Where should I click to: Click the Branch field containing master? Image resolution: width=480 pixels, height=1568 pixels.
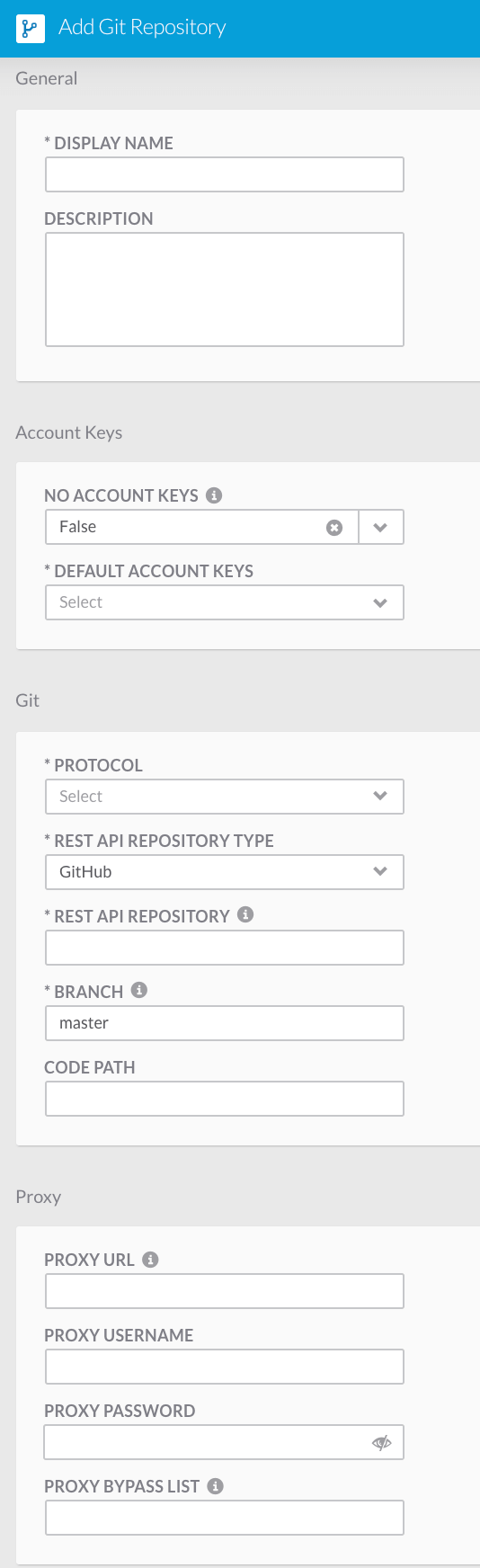[225, 1023]
